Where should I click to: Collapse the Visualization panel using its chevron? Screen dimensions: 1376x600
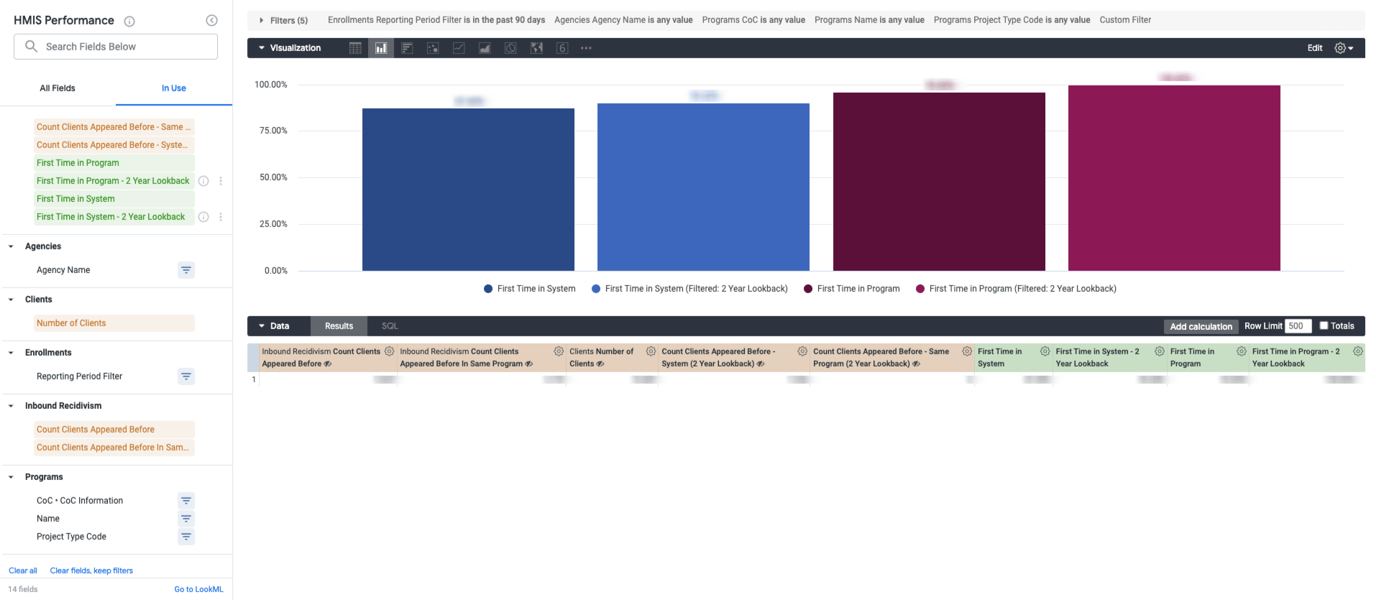261,47
